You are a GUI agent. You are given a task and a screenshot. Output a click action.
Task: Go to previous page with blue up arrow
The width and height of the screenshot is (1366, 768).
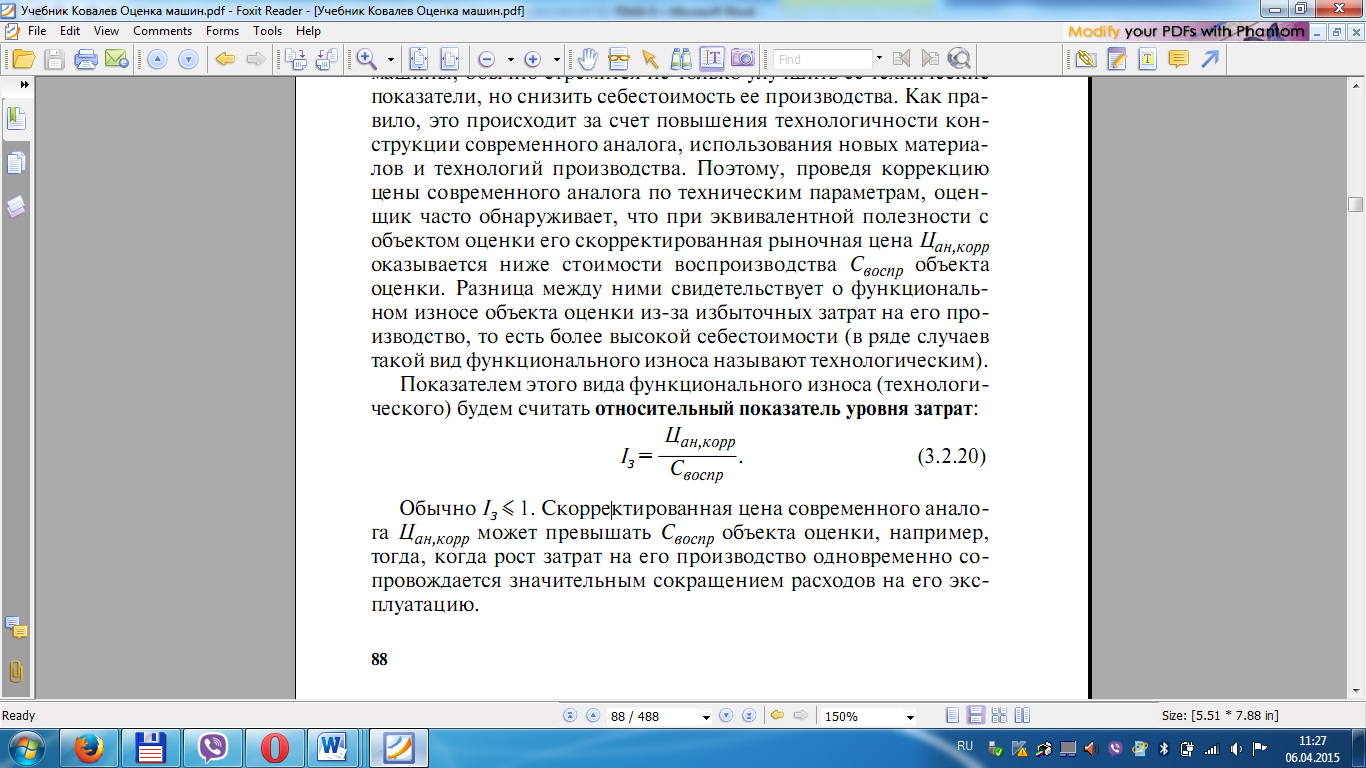[157, 58]
